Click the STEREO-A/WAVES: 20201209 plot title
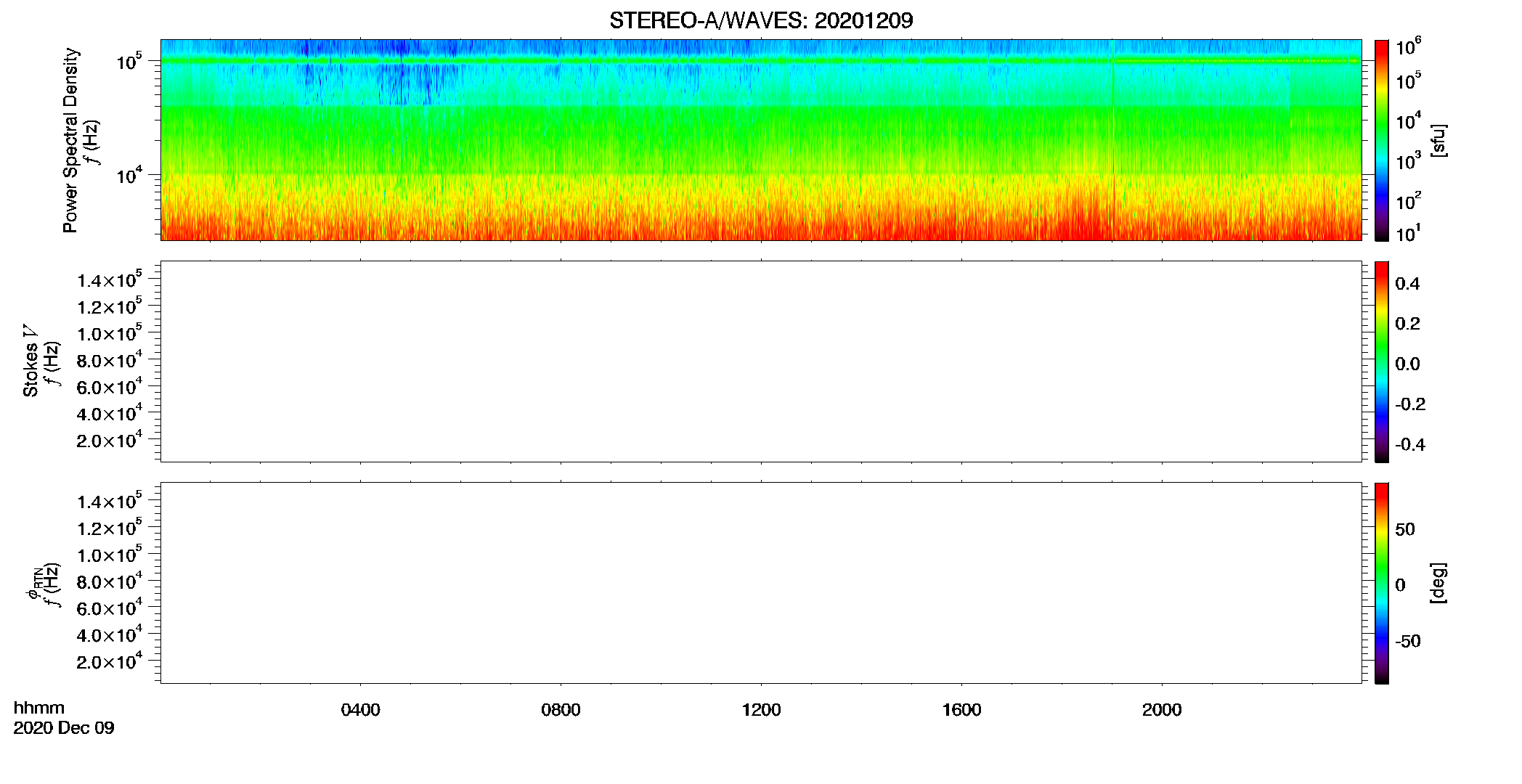Image resolution: width=1522 pixels, height=784 pixels. coord(761,20)
